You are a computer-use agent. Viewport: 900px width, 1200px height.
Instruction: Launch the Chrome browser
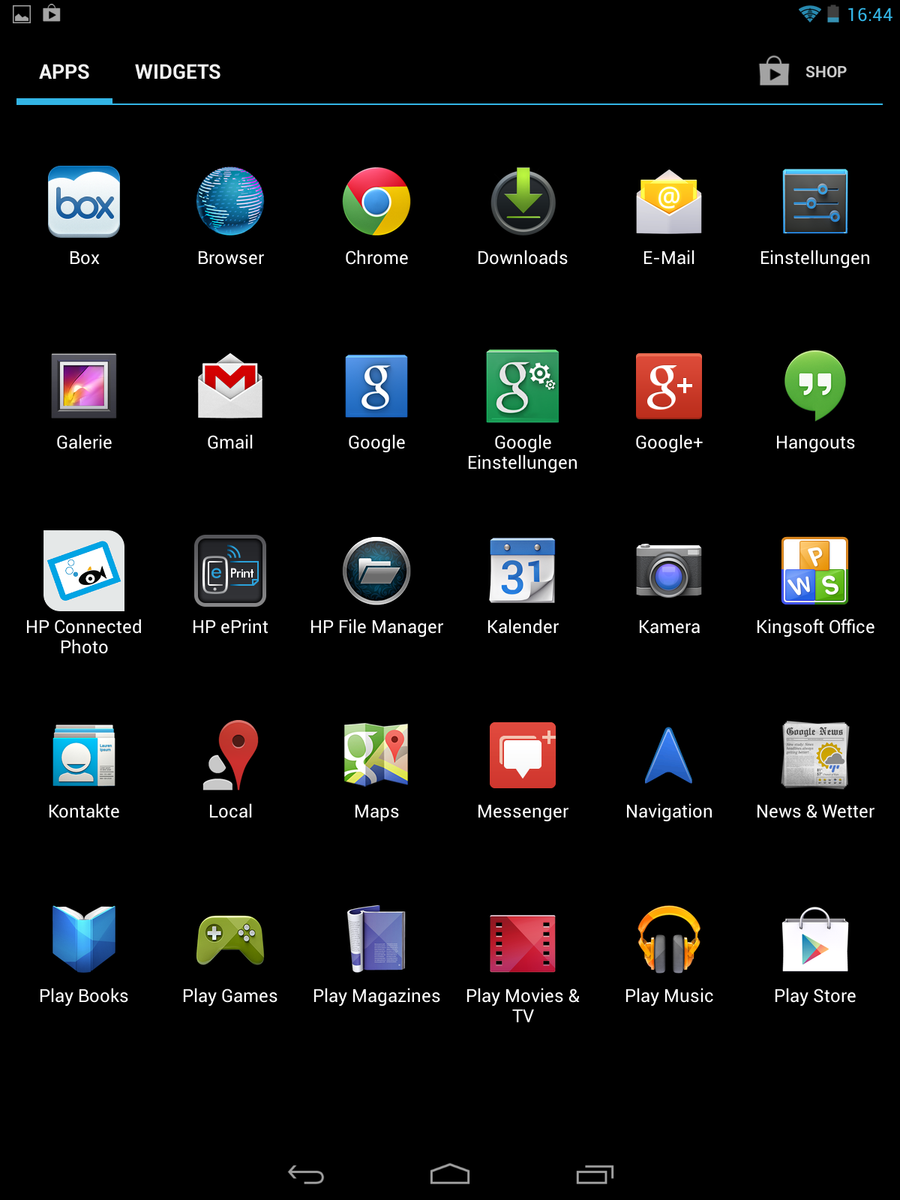[376, 202]
